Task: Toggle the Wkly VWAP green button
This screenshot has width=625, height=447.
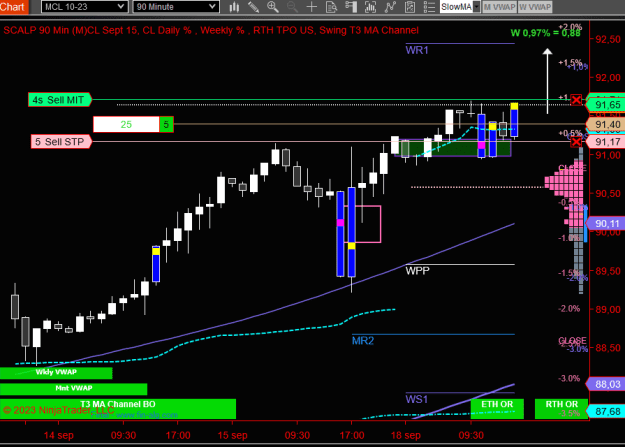Action: [x=56, y=372]
